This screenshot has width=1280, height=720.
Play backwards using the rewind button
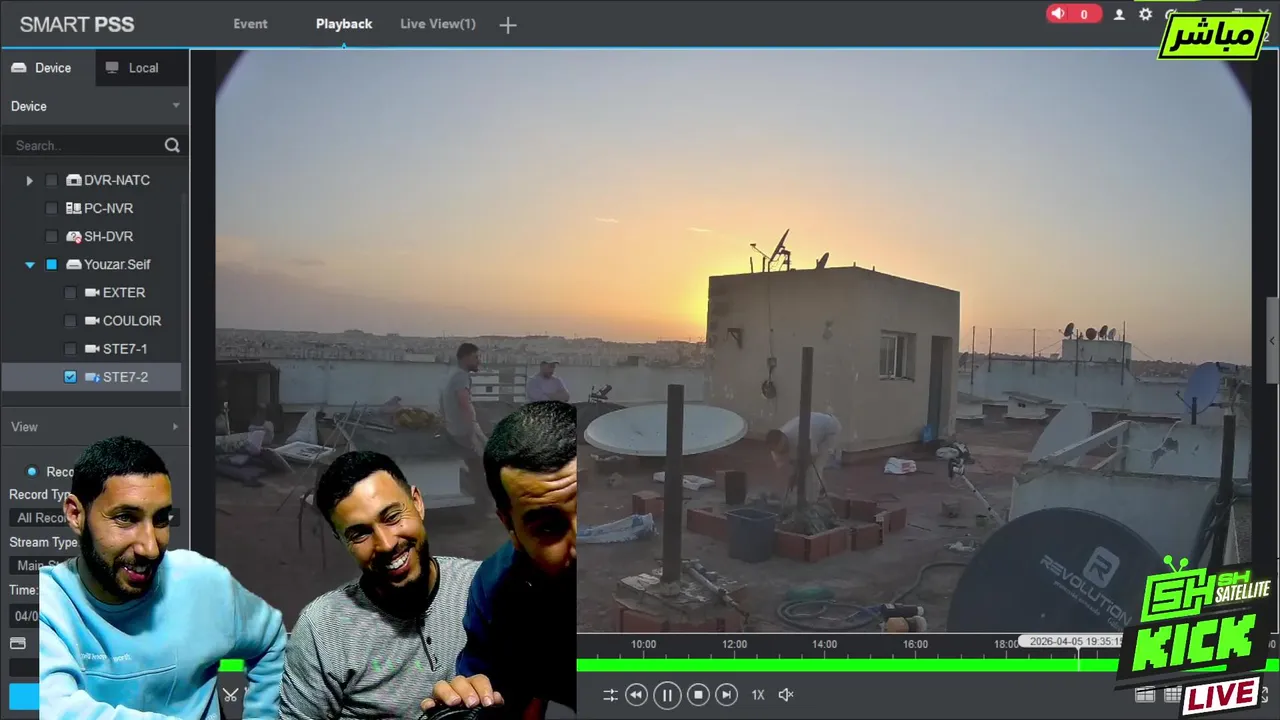pyautogui.click(x=636, y=694)
